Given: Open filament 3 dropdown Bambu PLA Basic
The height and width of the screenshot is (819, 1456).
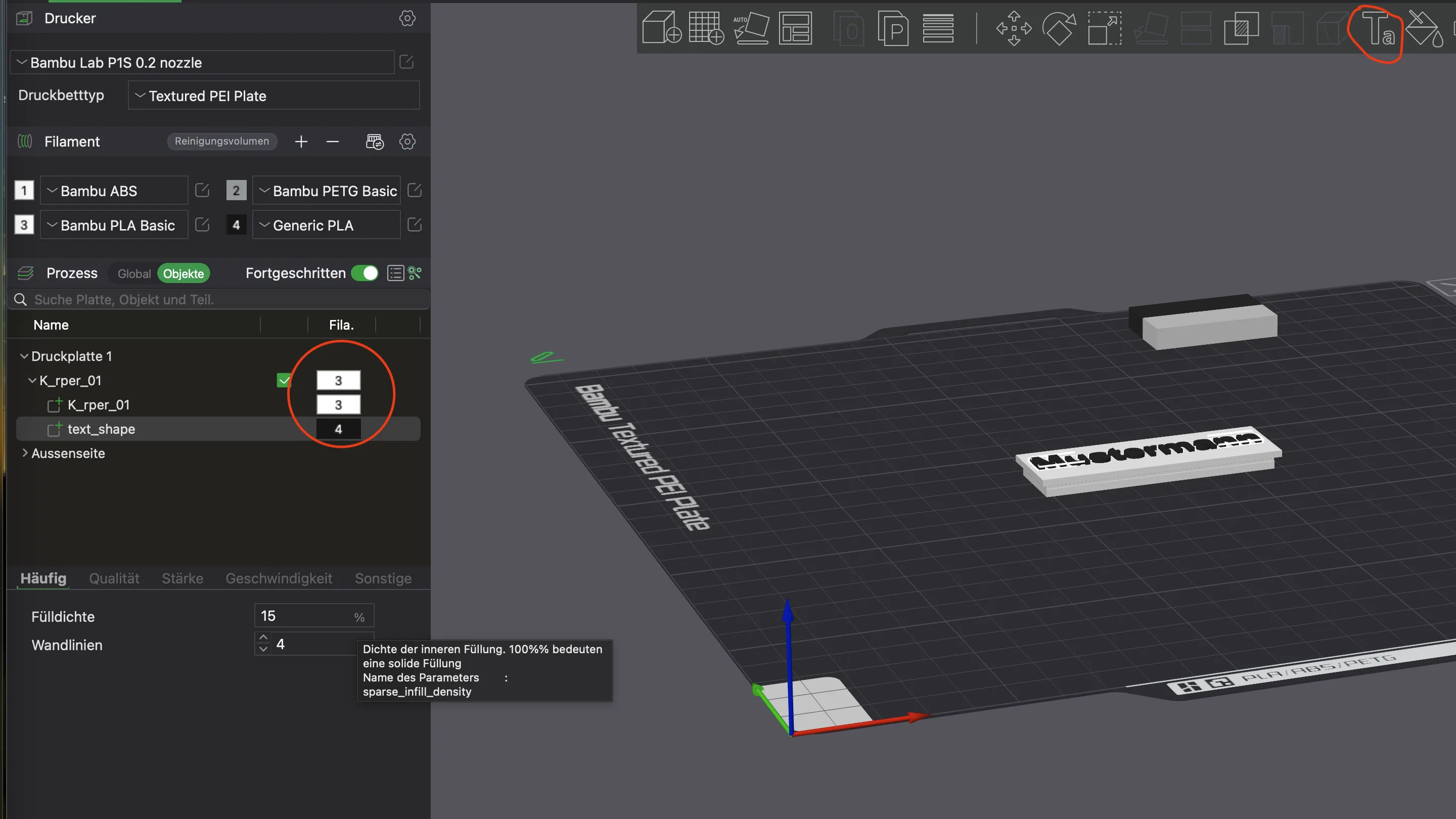Looking at the screenshot, I should click(114, 225).
